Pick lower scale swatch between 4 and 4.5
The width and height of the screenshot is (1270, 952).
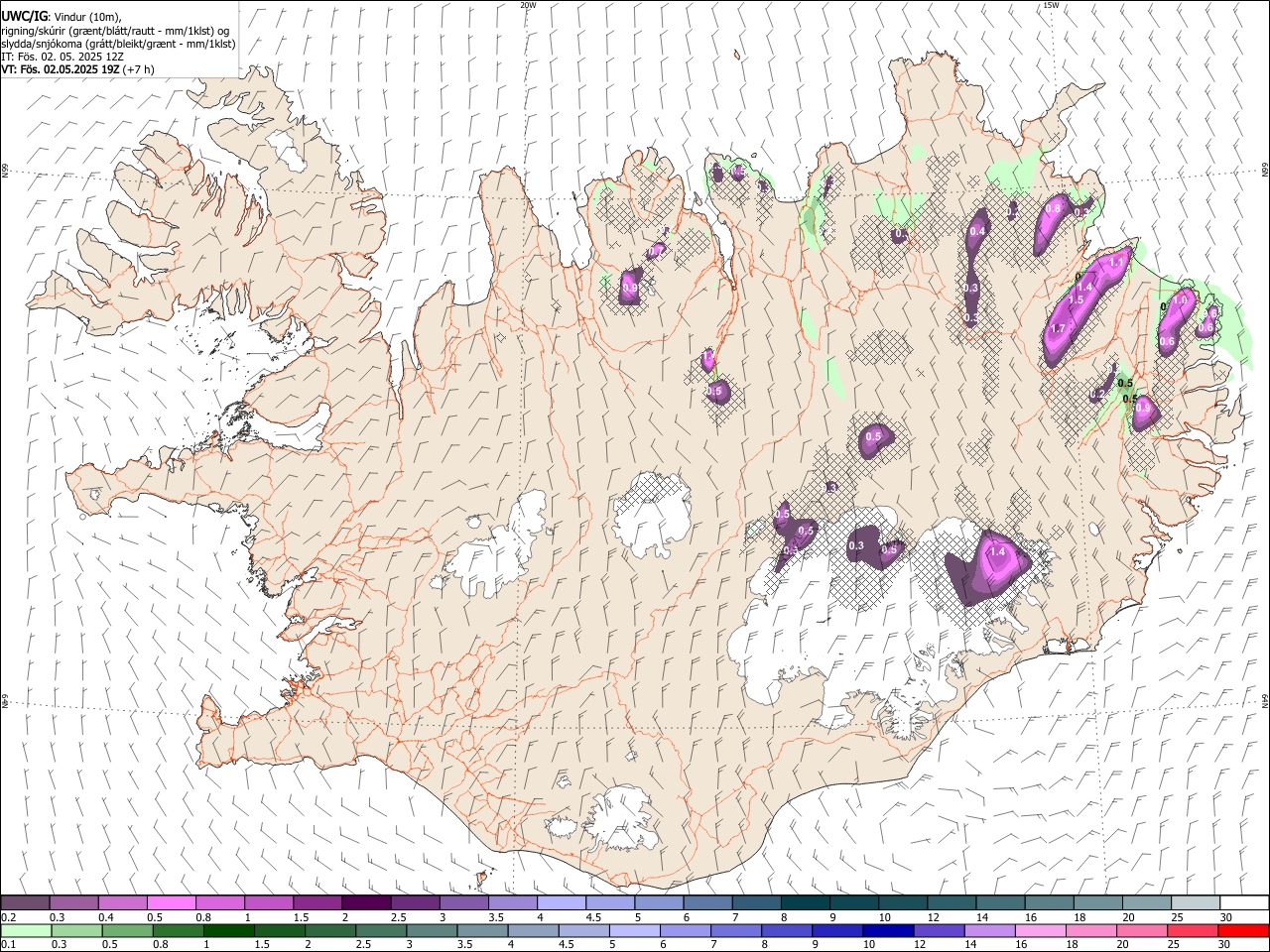[533, 930]
